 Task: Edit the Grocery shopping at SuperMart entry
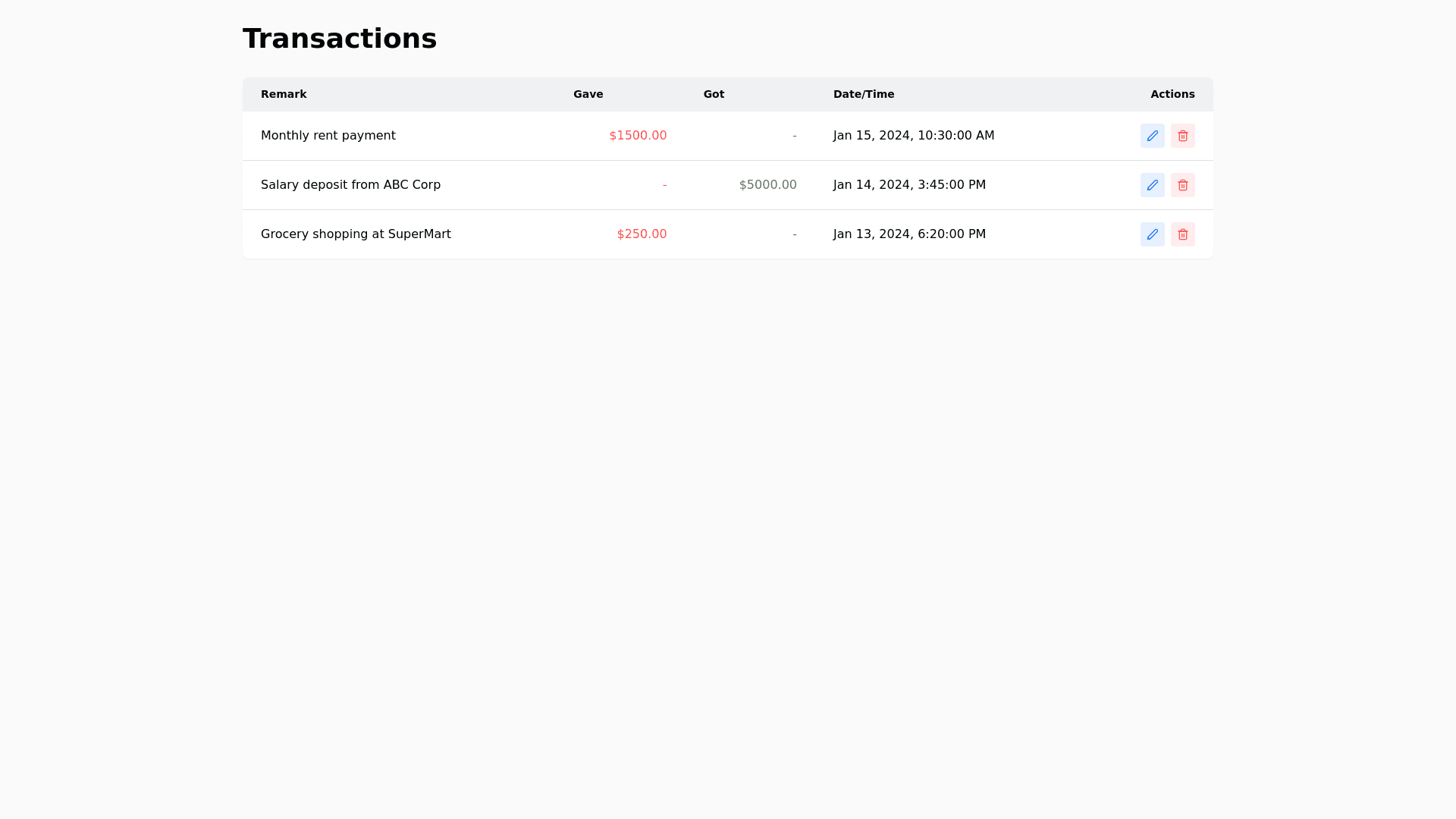pos(1152,234)
